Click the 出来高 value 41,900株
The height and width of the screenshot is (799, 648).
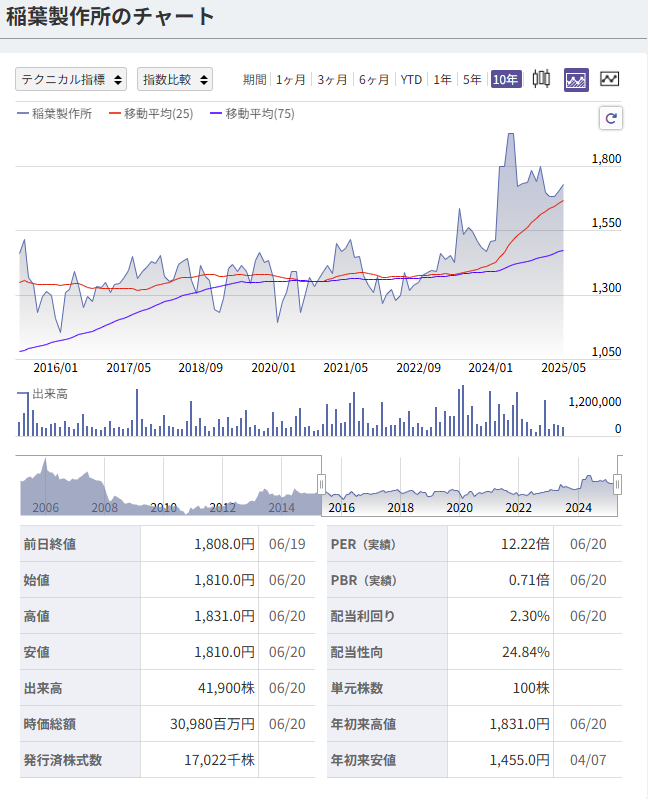click(226, 688)
